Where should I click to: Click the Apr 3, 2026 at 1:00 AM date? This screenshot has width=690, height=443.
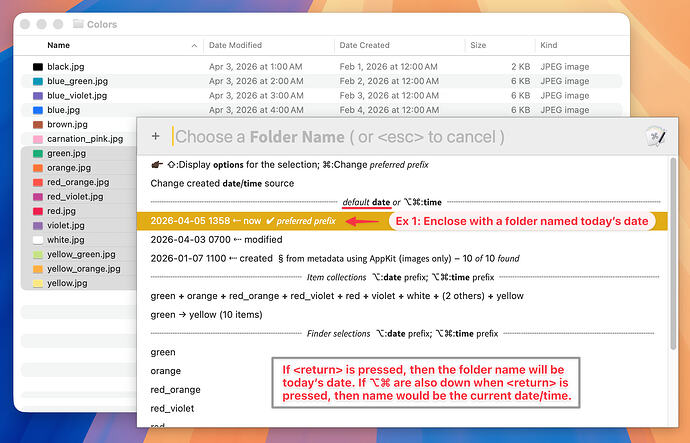click(x=256, y=67)
